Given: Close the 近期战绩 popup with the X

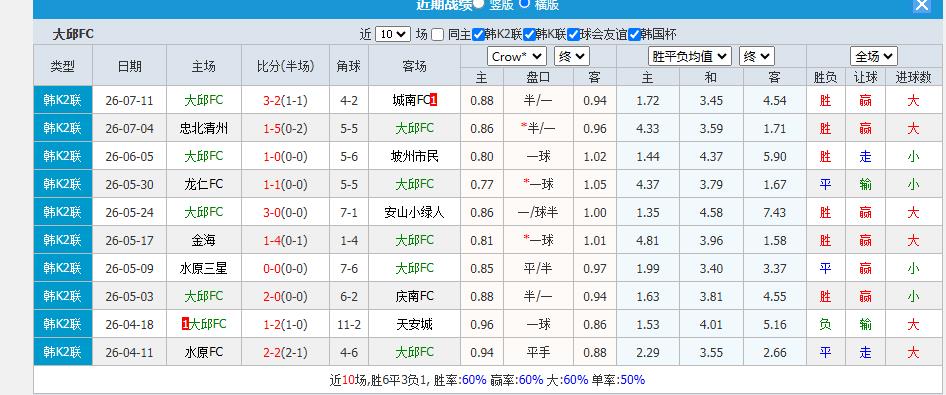Looking at the screenshot, I should pos(921,5).
